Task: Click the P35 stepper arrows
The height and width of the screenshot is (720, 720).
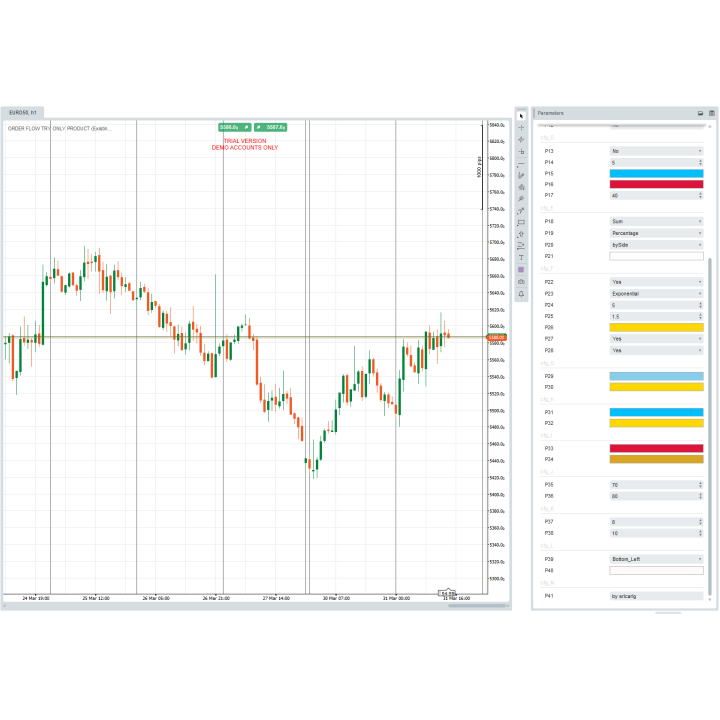Action: point(700,485)
